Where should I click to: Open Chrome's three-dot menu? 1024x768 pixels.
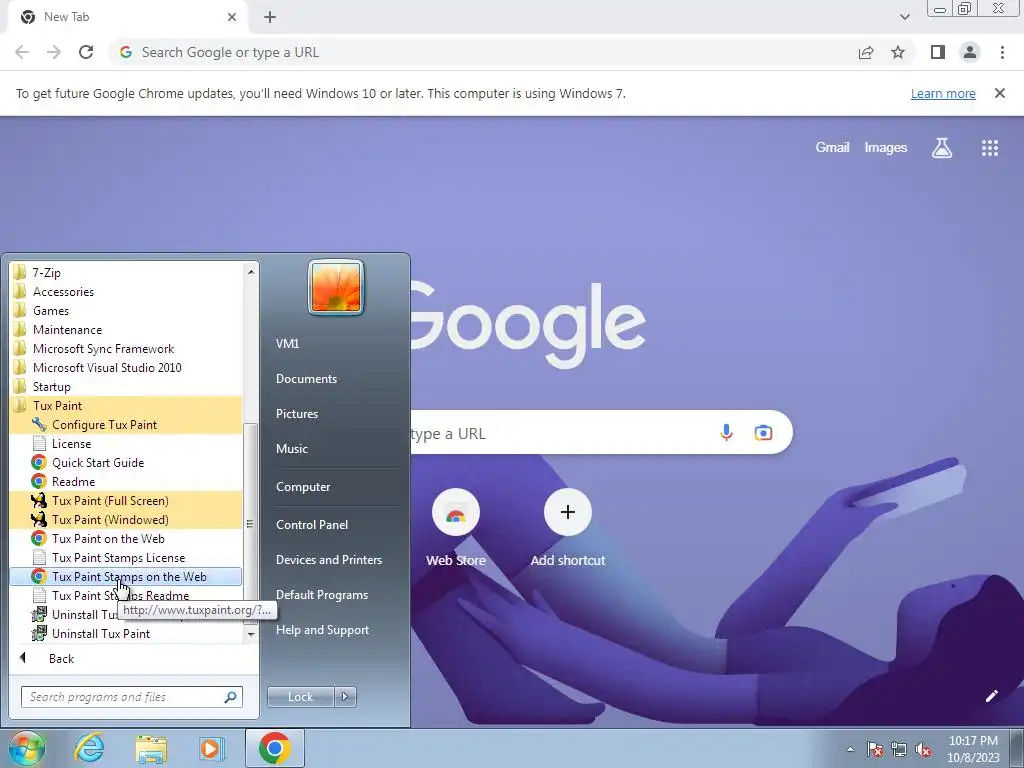[1002, 52]
